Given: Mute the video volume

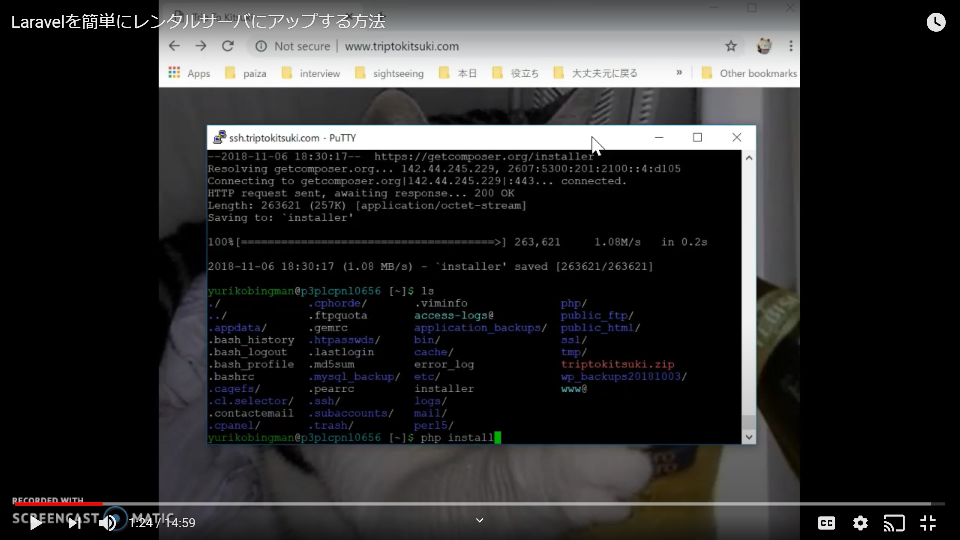Looking at the screenshot, I should pos(108,523).
